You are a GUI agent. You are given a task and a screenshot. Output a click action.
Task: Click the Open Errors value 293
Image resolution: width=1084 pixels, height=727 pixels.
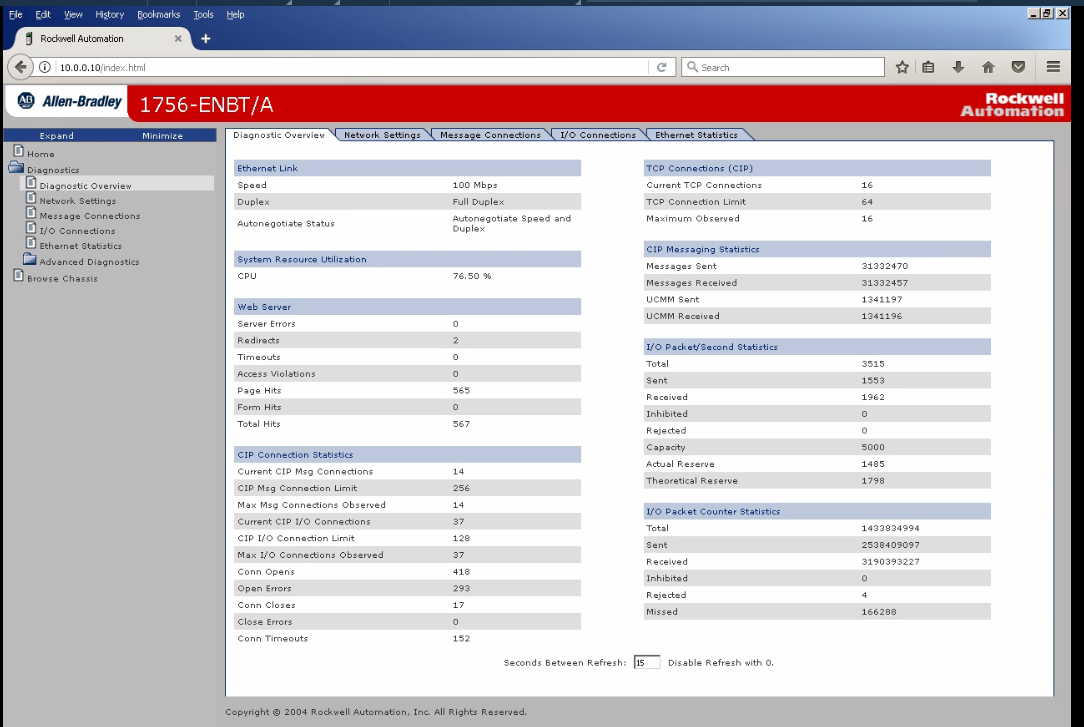[461, 589]
